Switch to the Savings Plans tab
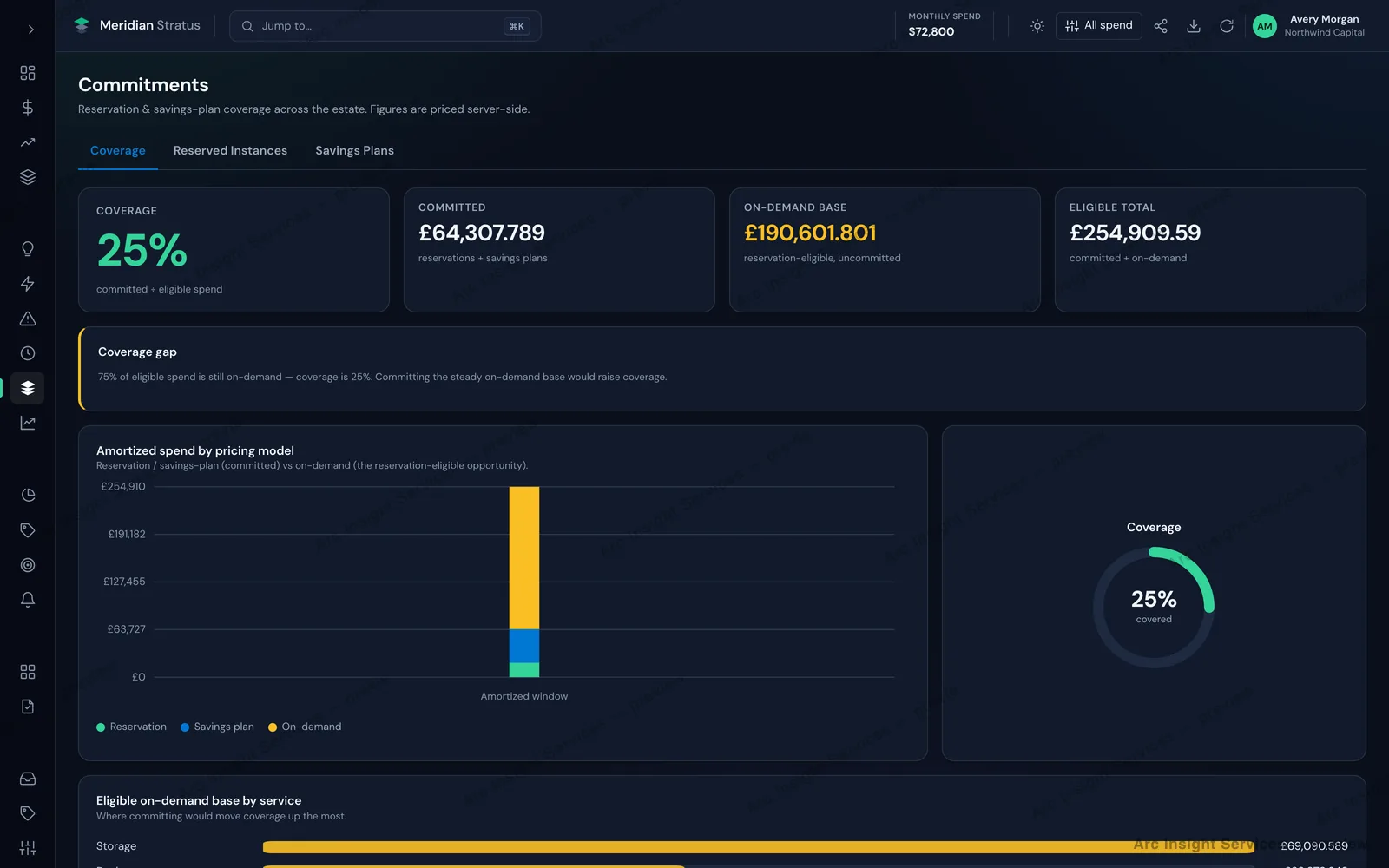The image size is (1389, 868). tap(354, 151)
